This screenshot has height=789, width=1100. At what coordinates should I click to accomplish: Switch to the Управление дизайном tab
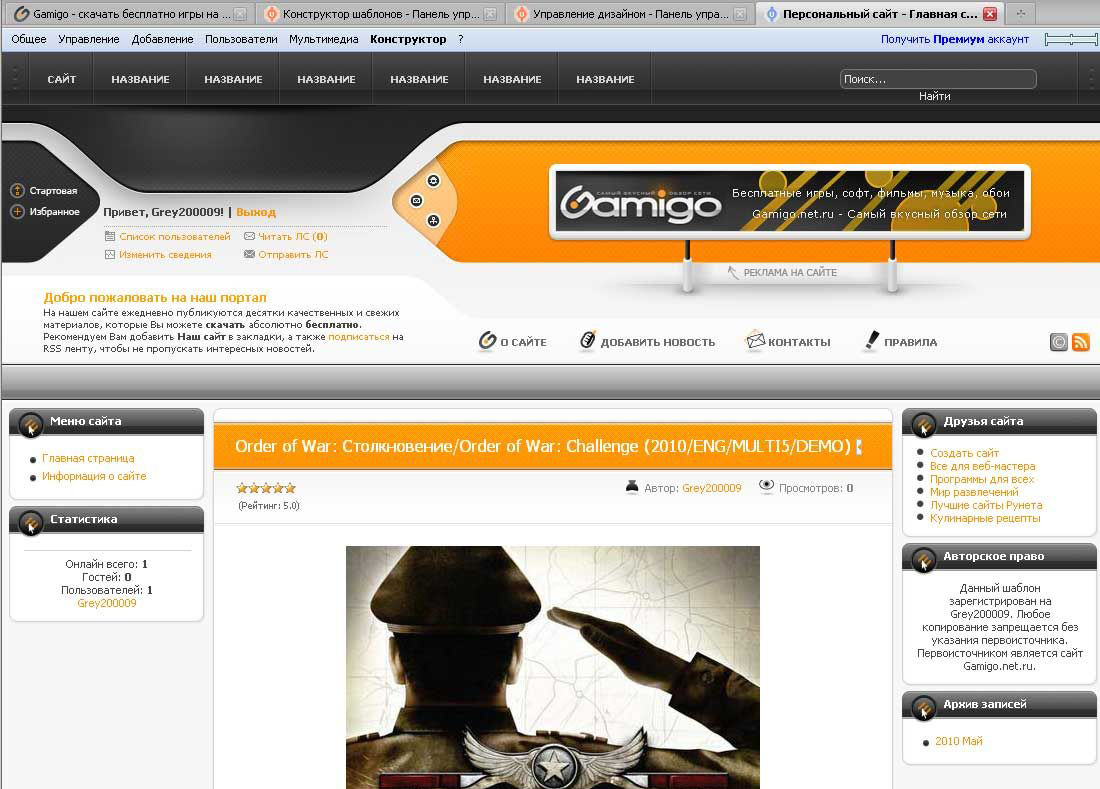tap(629, 13)
